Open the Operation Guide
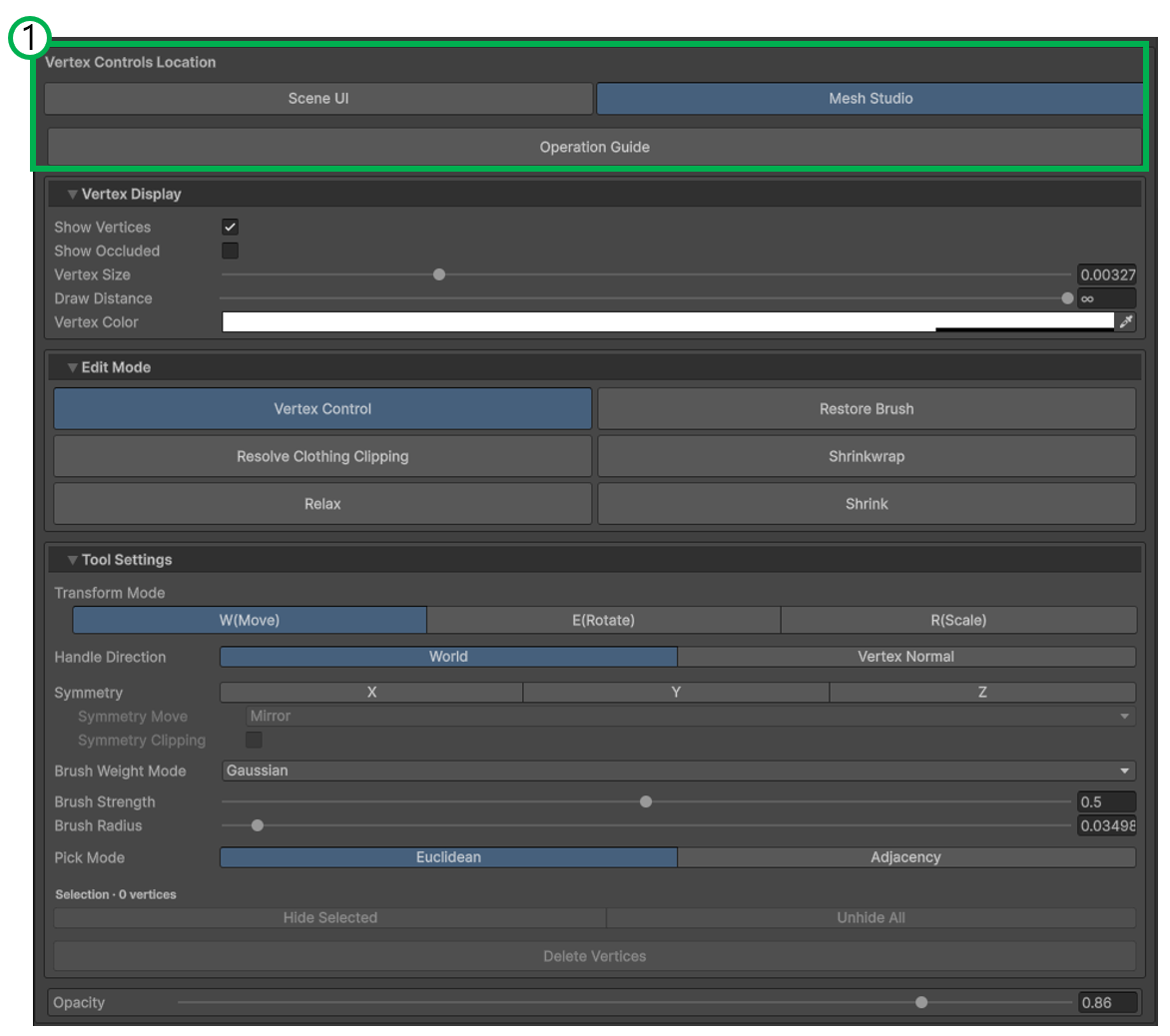Viewport: 1170px width, 1036px height. pyautogui.click(x=595, y=147)
